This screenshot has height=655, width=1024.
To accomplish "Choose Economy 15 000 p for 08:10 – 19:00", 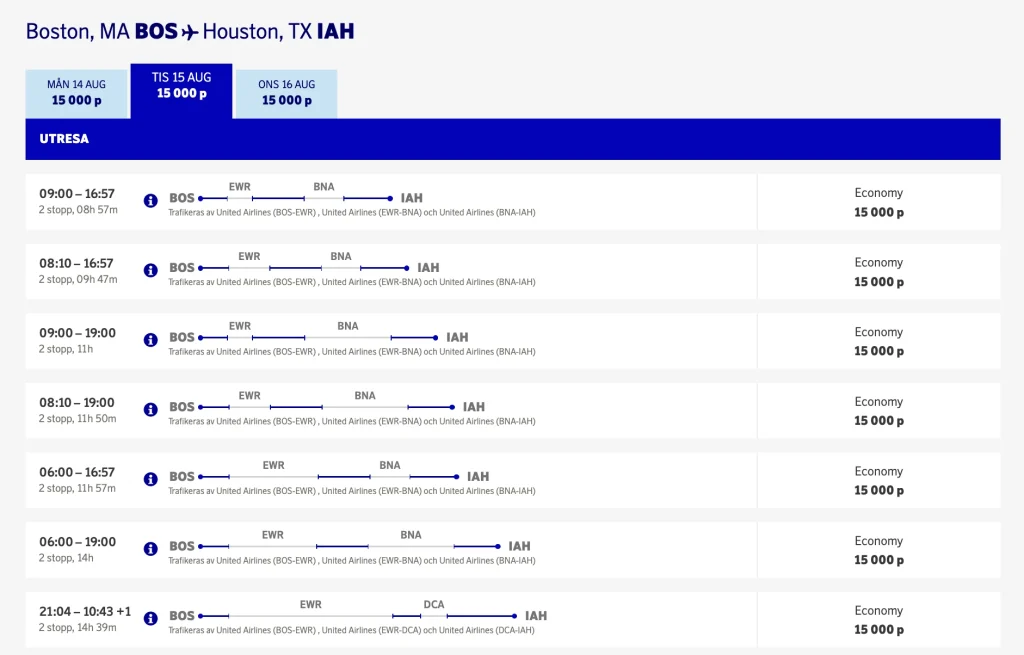I will tap(879, 411).
